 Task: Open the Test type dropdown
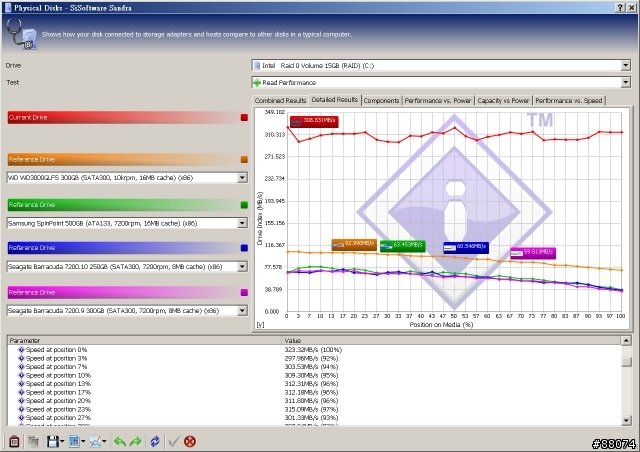[x=626, y=82]
